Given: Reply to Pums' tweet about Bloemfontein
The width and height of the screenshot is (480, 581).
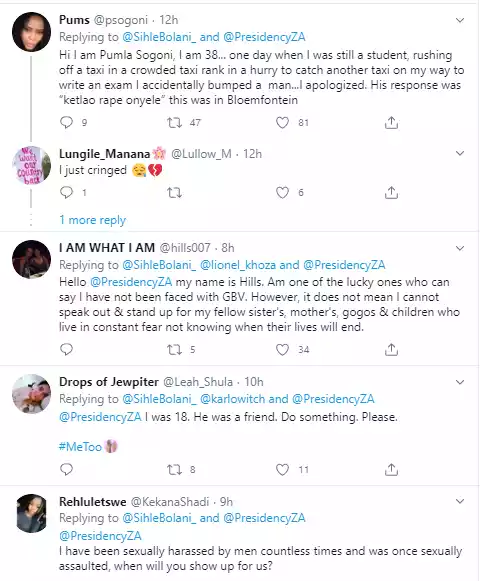Looking at the screenshot, I should [x=67, y=122].
